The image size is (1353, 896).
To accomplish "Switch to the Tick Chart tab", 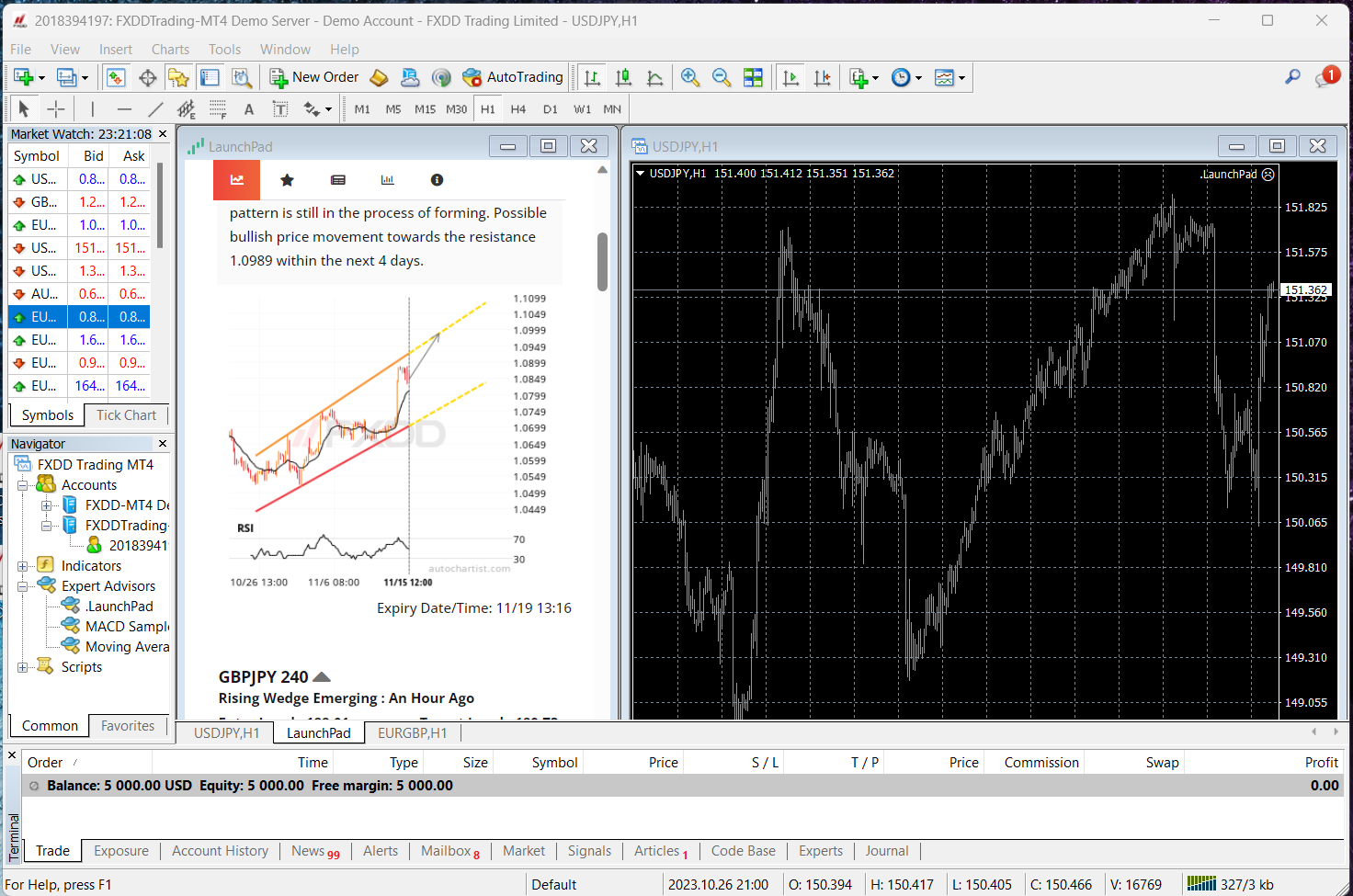I will click(x=126, y=415).
